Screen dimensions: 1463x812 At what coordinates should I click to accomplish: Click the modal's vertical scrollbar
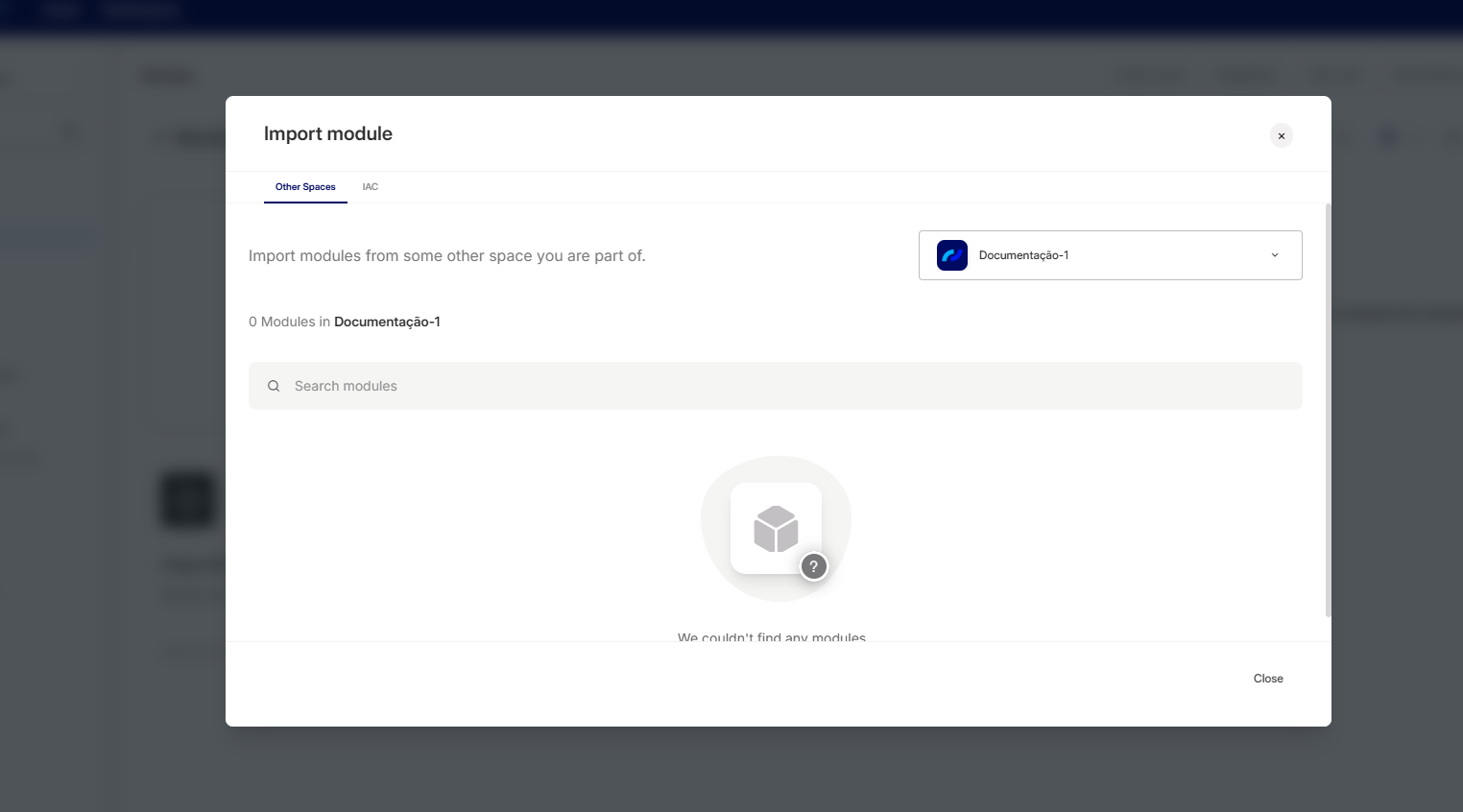tap(1328, 413)
